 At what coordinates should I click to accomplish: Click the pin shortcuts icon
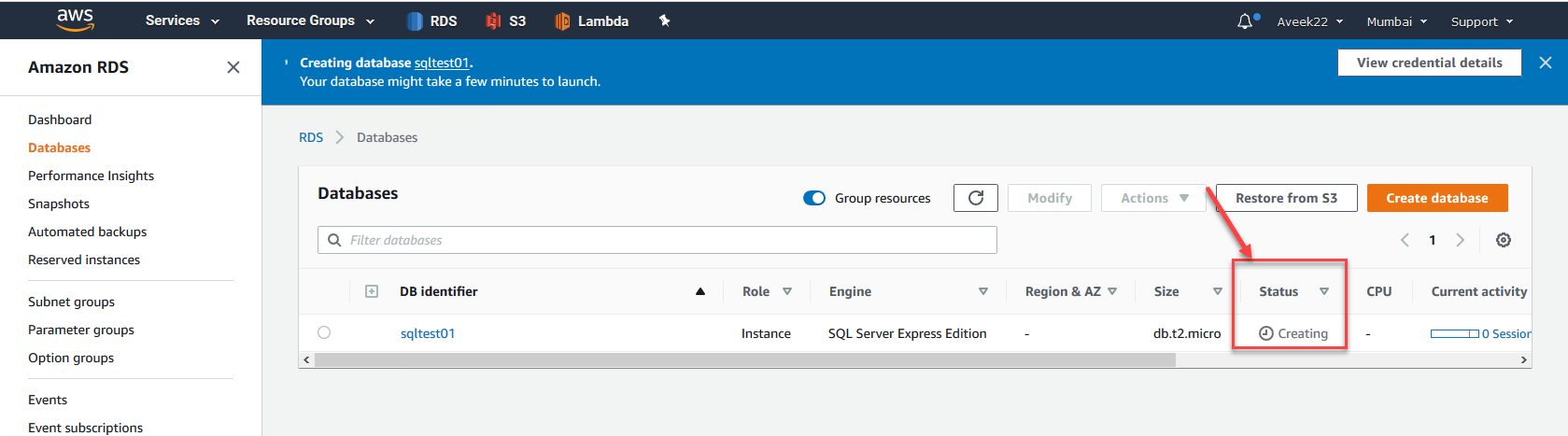point(665,21)
